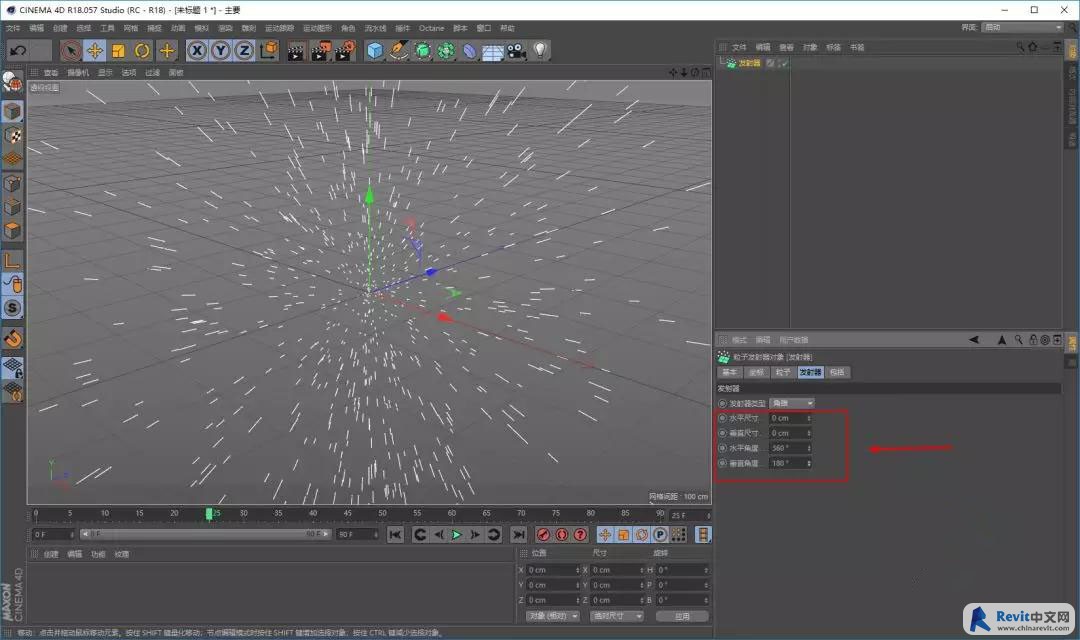Click the 垂直尺寸 field stepper arrows

click(x=809, y=433)
